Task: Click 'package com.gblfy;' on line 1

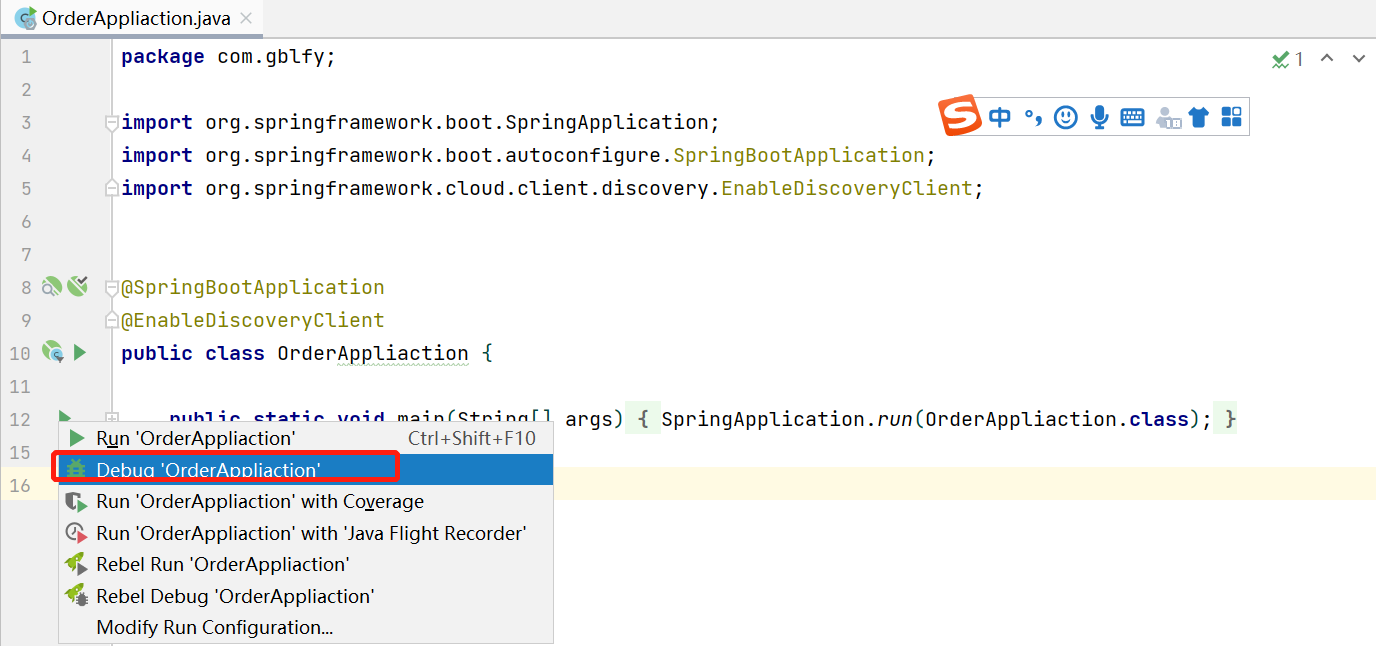Action: 229,57
